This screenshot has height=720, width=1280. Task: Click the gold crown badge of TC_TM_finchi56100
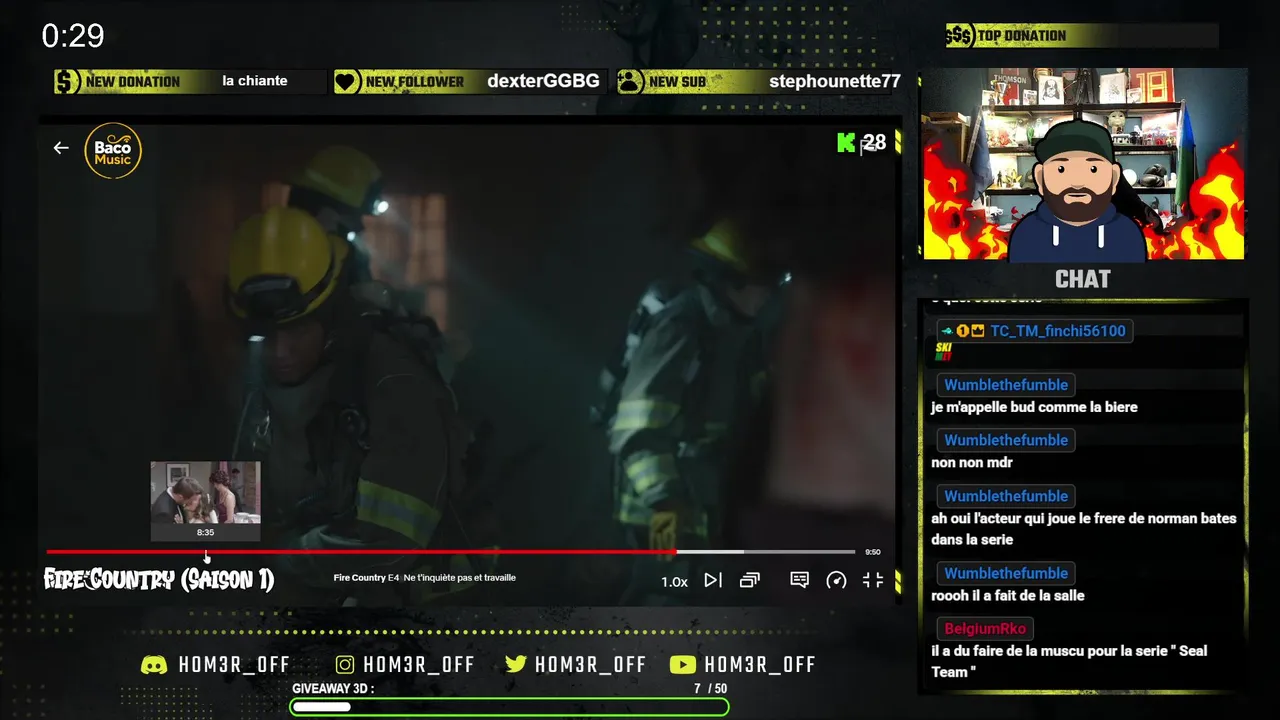pos(977,331)
